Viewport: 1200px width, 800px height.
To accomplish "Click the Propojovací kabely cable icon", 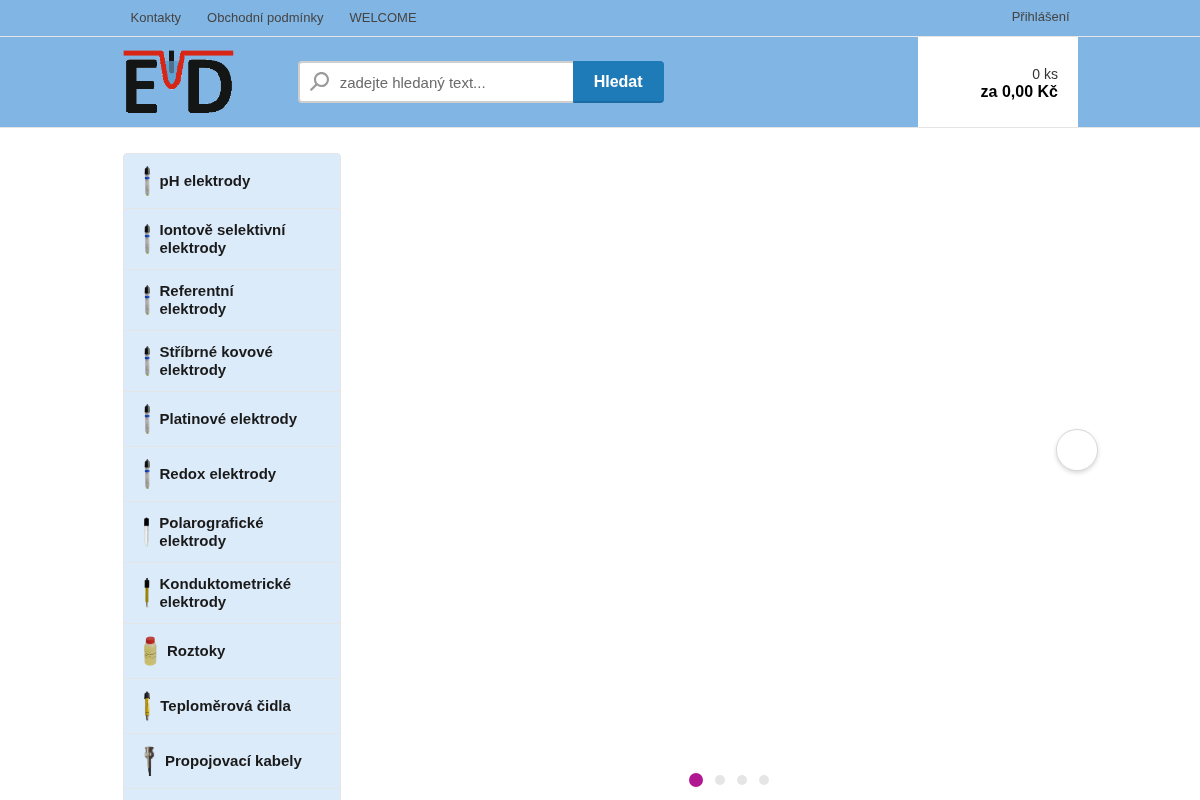I will tap(149, 761).
